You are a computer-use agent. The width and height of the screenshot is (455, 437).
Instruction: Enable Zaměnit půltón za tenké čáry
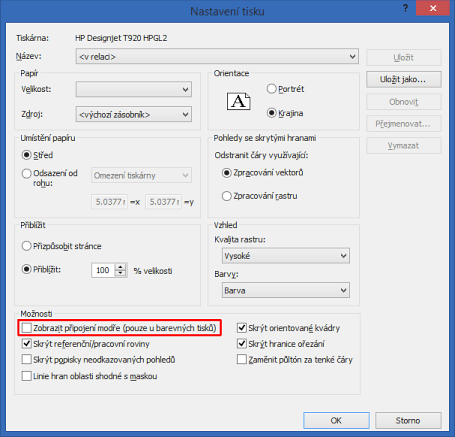point(242,360)
